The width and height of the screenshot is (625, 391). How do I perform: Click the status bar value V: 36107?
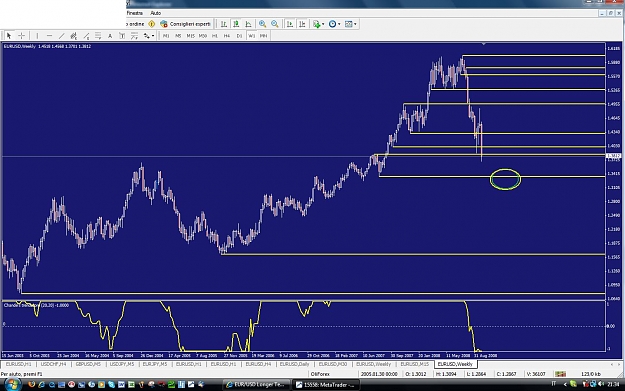pos(536,374)
